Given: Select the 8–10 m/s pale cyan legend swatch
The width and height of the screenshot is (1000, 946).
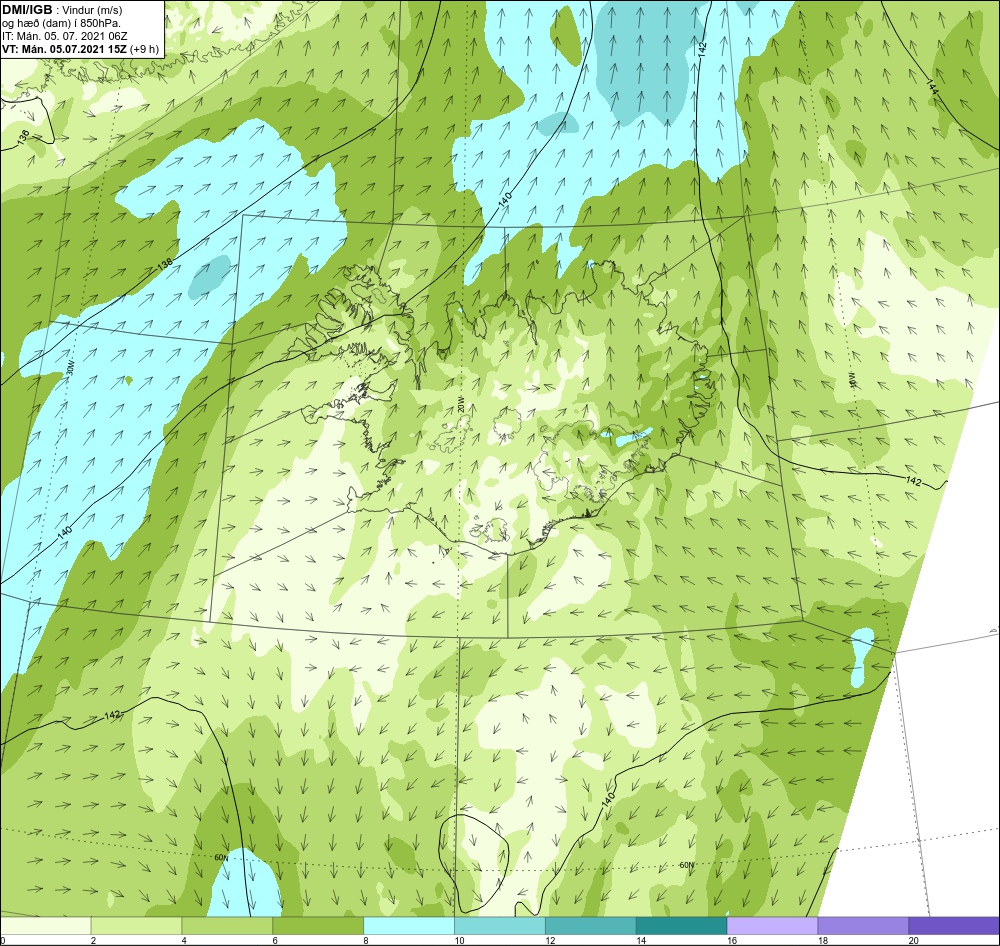Looking at the screenshot, I should tap(409, 926).
